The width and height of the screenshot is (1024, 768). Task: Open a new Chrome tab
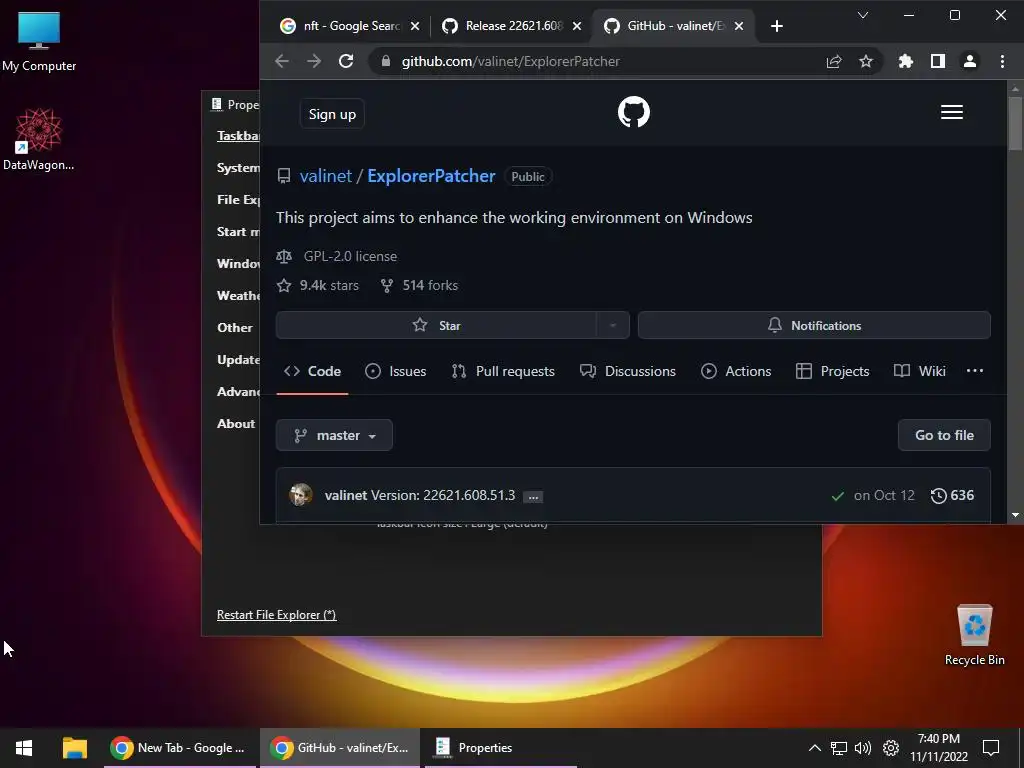(776, 26)
